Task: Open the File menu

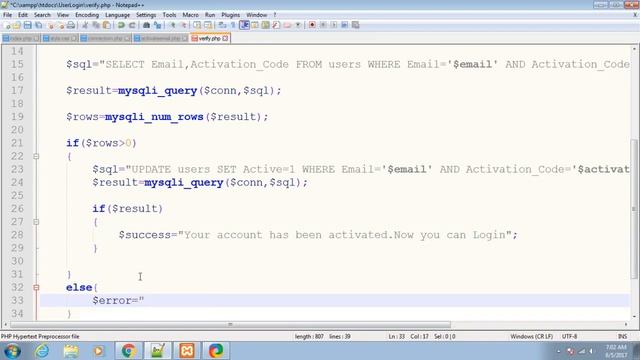Action: 7,15
